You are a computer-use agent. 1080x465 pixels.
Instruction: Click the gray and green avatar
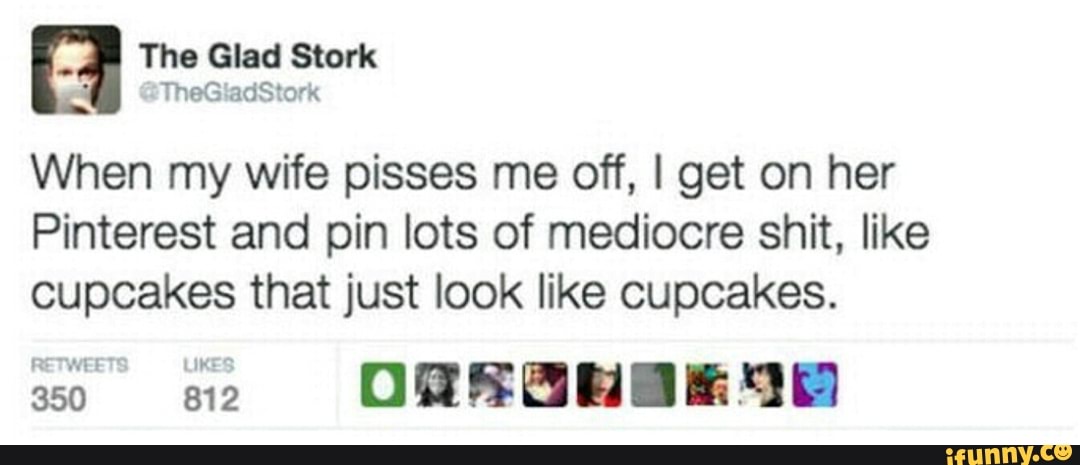pyautogui.click(x=653, y=384)
